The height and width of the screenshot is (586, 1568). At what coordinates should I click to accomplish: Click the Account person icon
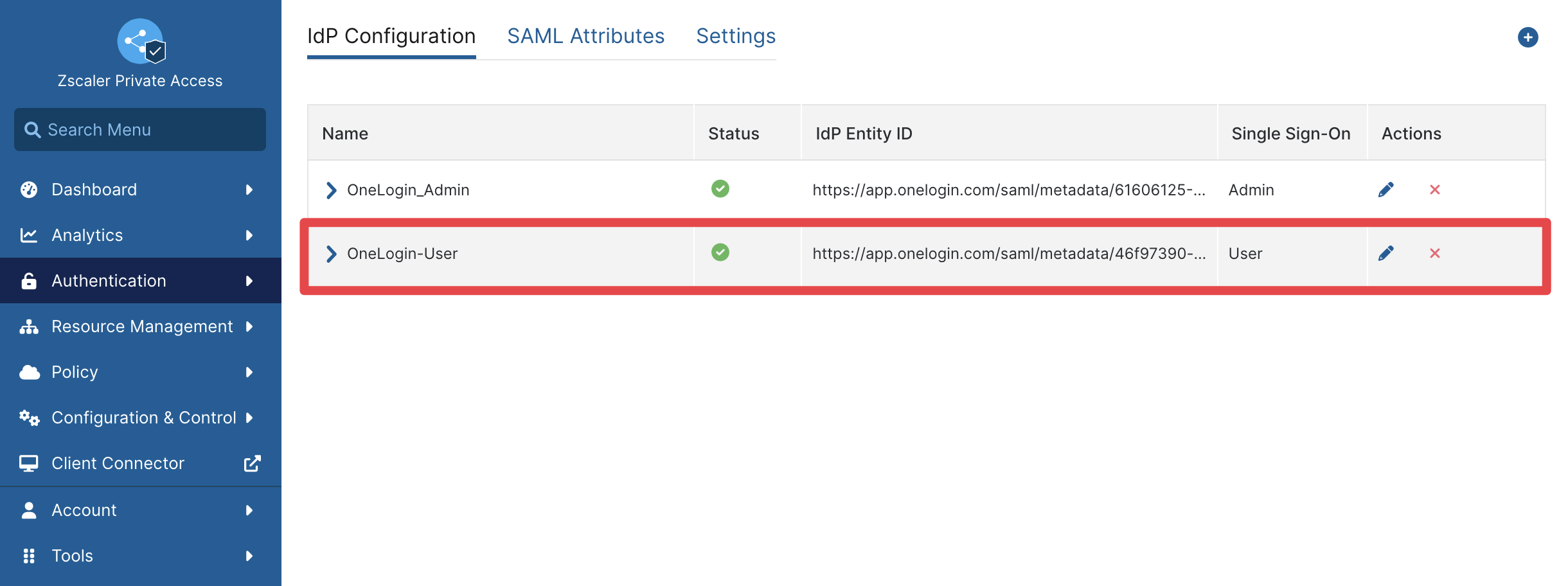29,510
